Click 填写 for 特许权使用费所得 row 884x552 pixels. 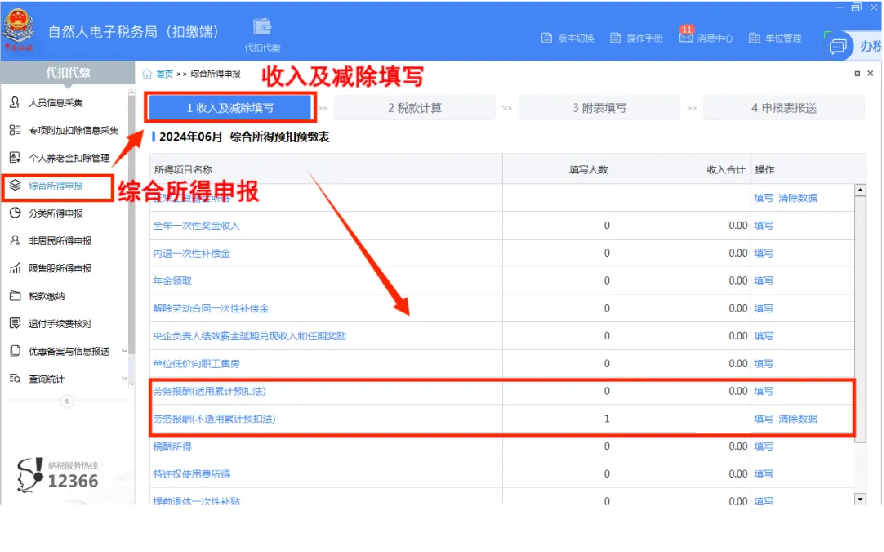point(763,474)
